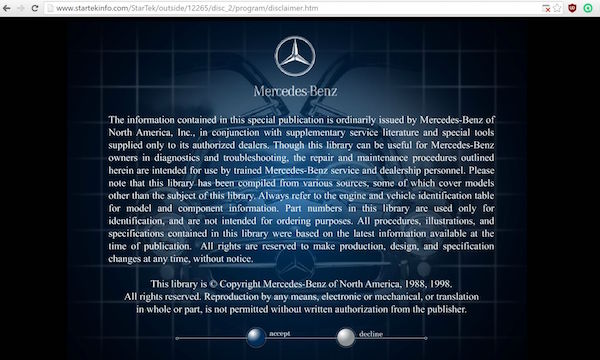
Task: Click the right end of the accept/decline track
Action: [426, 338]
